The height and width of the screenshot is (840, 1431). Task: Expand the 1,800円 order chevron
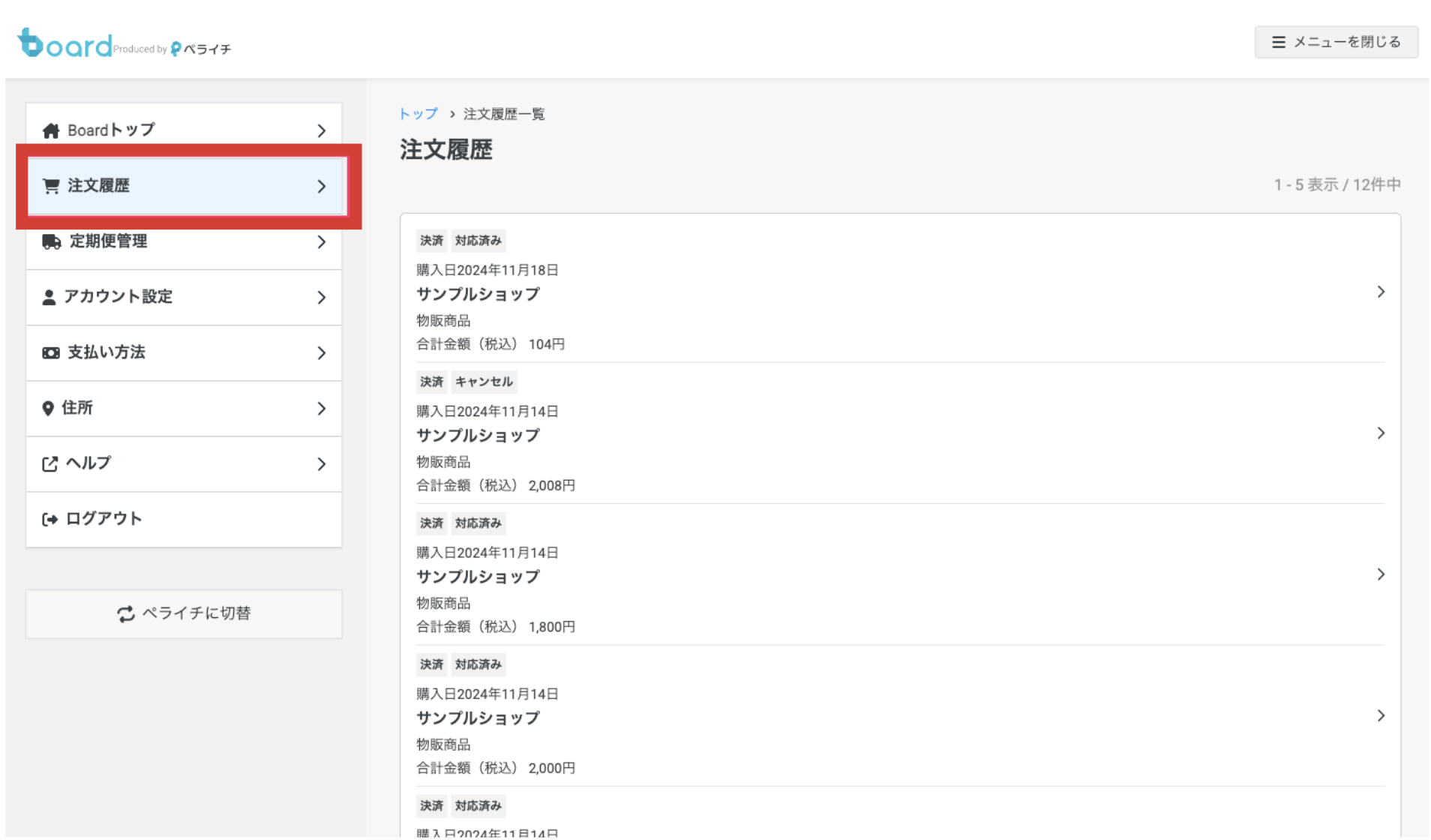point(1380,574)
